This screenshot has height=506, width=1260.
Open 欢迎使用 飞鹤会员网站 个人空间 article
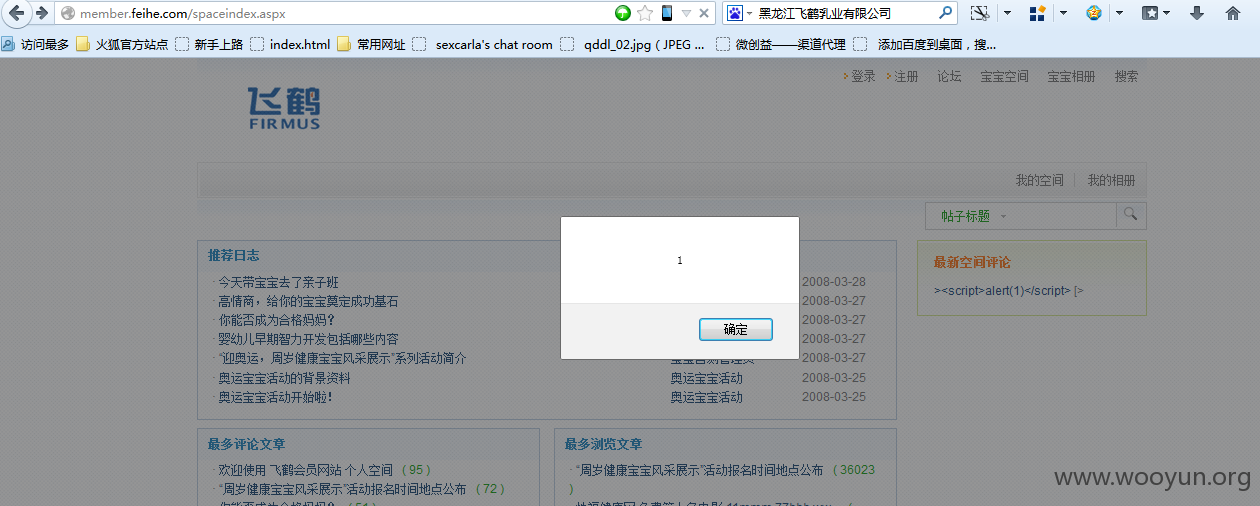coord(305,469)
